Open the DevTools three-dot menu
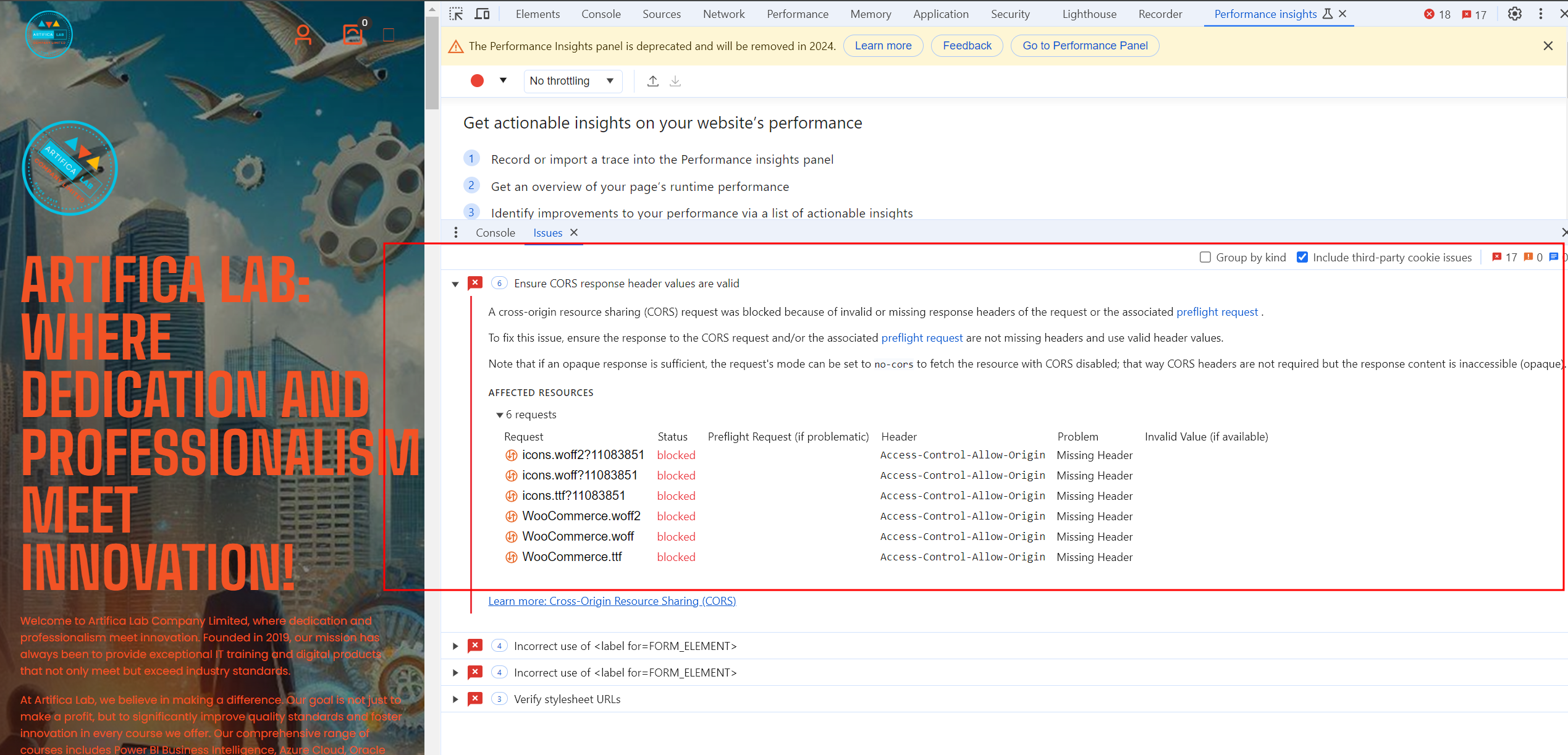Viewport: 1568px width, 755px height. coord(1541,14)
